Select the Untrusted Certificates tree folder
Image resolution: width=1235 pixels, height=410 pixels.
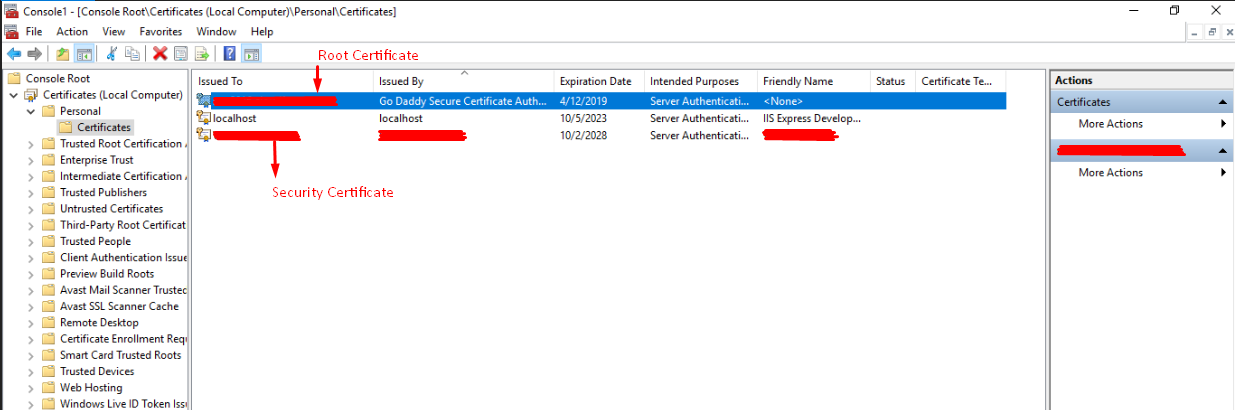111,209
